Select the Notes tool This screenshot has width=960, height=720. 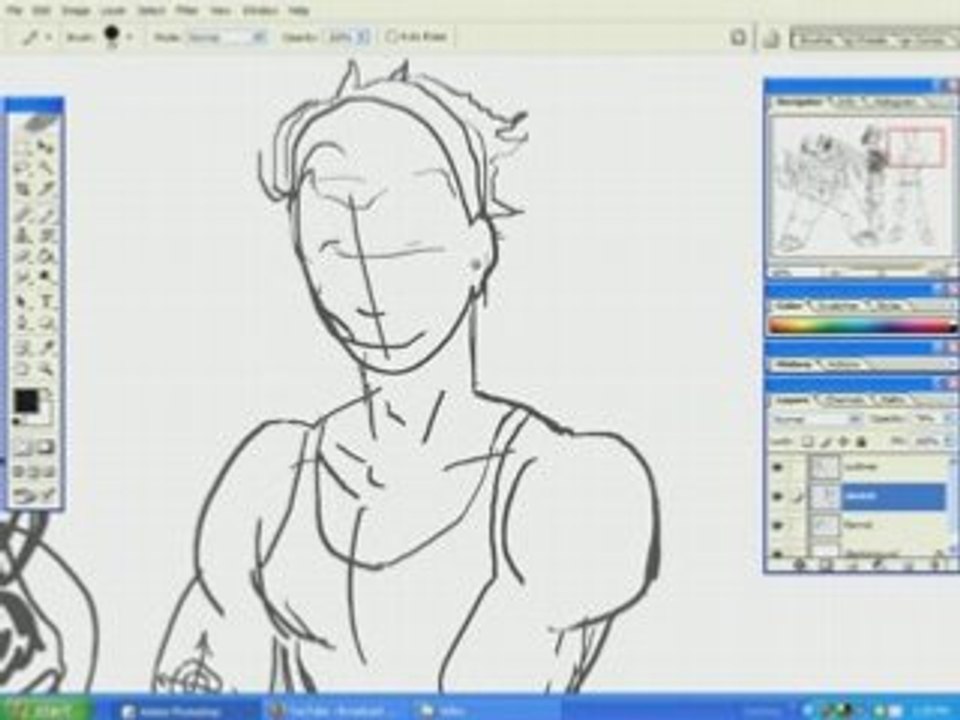click(x=23, y=348)
